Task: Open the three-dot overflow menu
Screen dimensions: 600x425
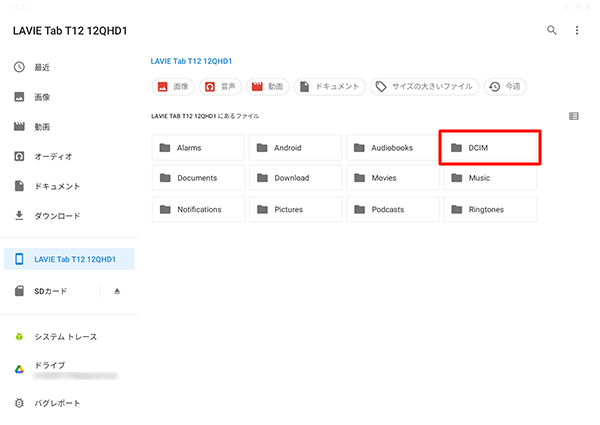Action: tap(577, 30)
